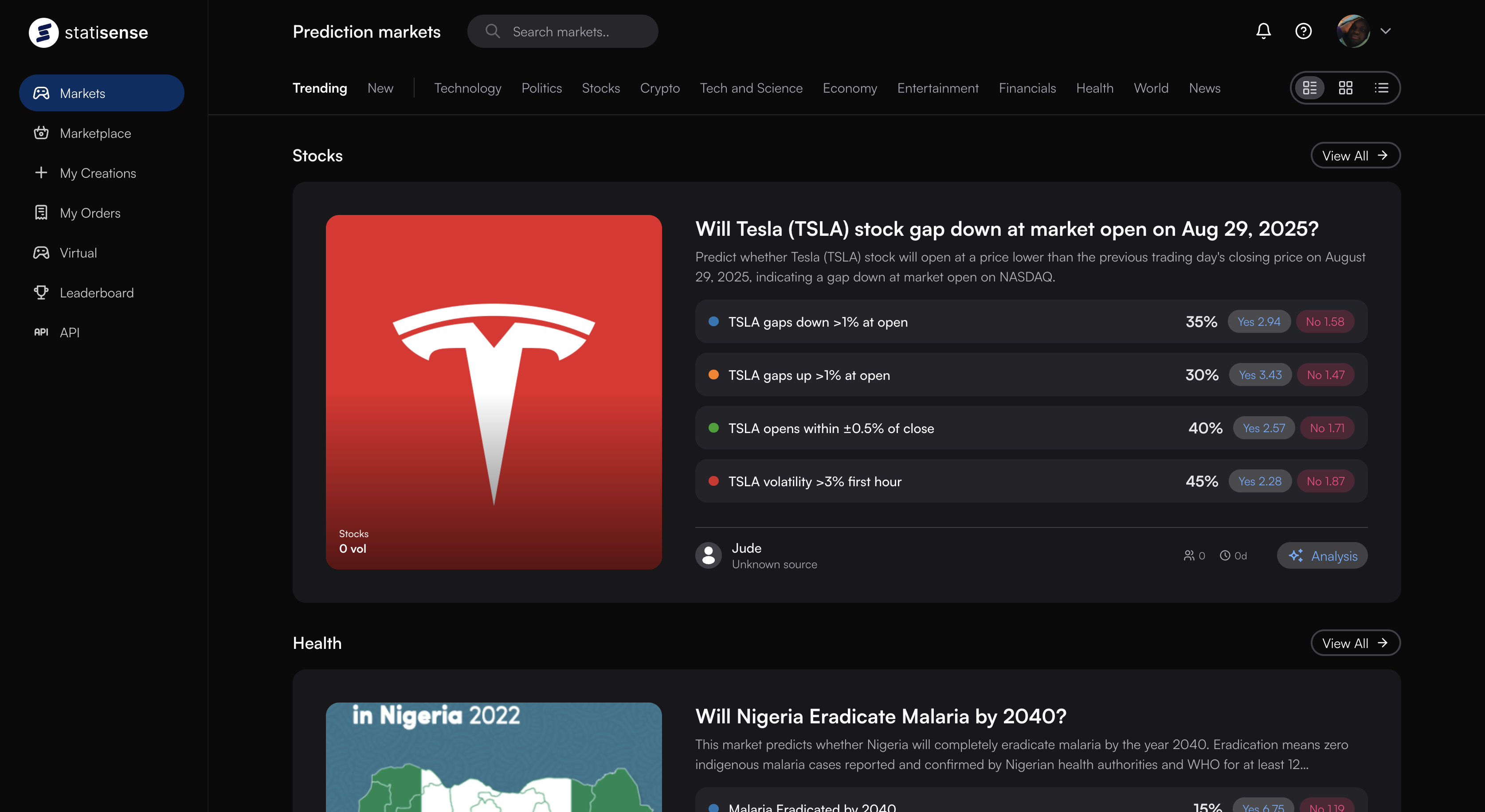Open Markets in the sidebar

pyautogui.click(x=102, y=93)
